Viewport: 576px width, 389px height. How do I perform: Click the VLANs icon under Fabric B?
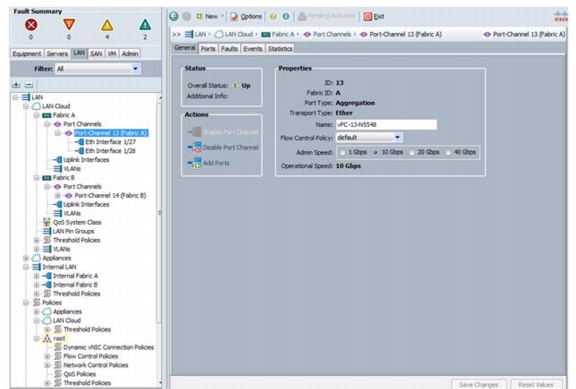tap(58, 213)
